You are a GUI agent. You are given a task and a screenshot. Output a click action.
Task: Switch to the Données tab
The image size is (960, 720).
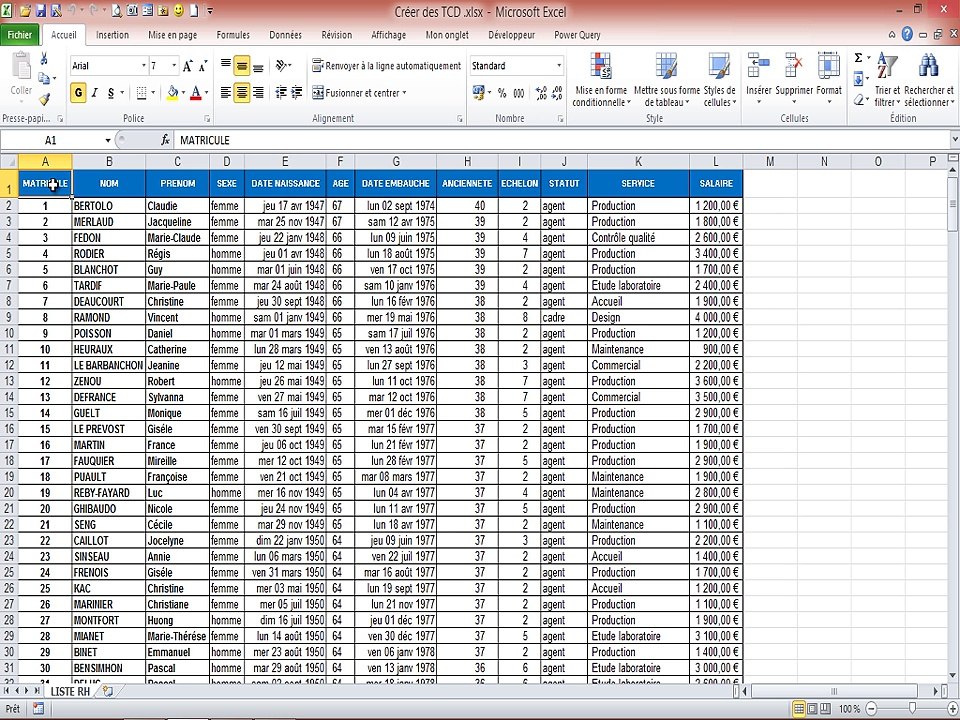pyautogui.click(x=285, y=35)
